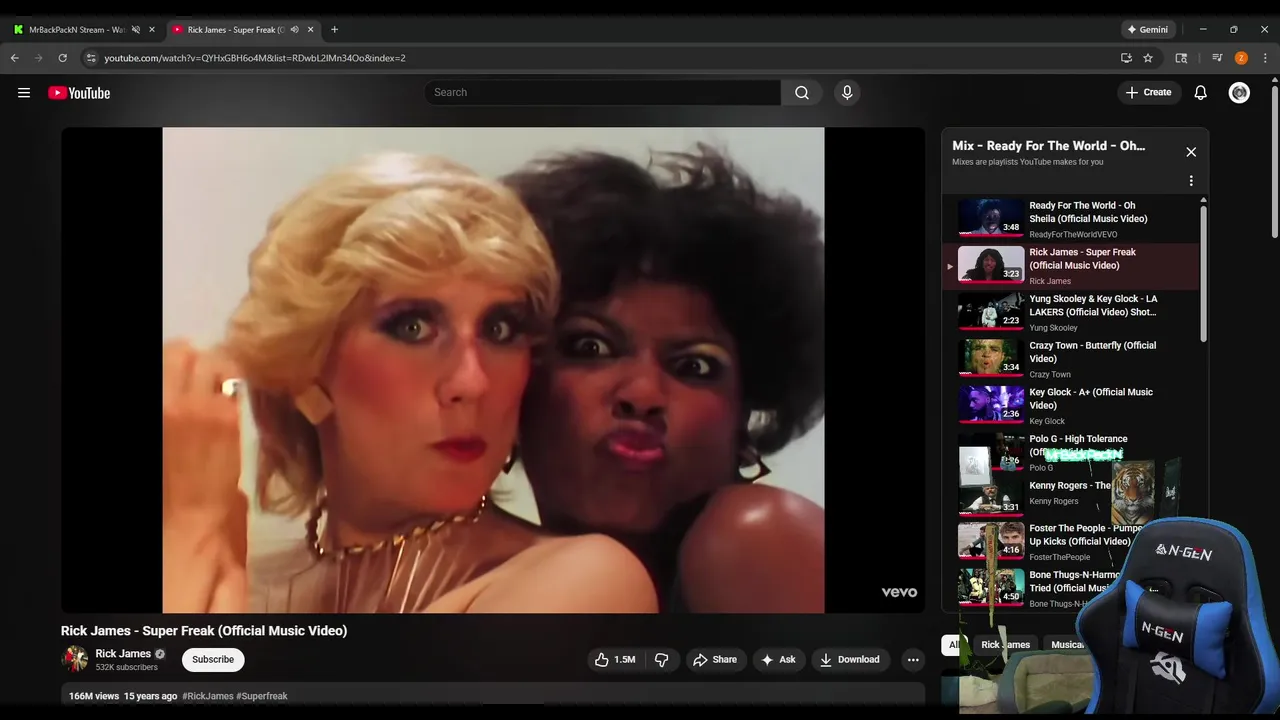
Task: Open a new browser tab
Action: pos(334,30)
